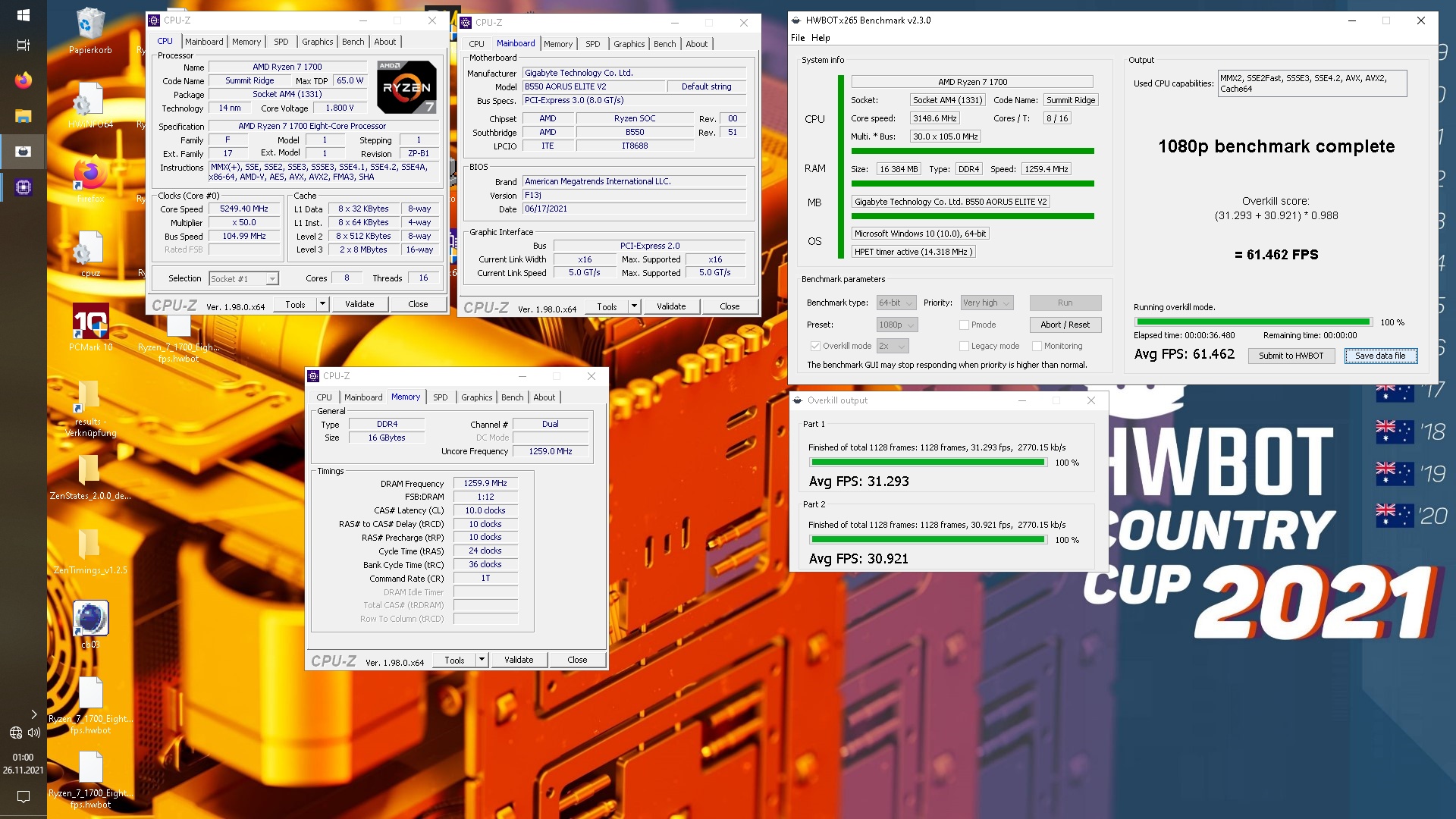Click the DRAM Frequency 1259.9 MHz field
Image resolution: width=1456 pixels, height=819 pixels.
click(485, 483)
